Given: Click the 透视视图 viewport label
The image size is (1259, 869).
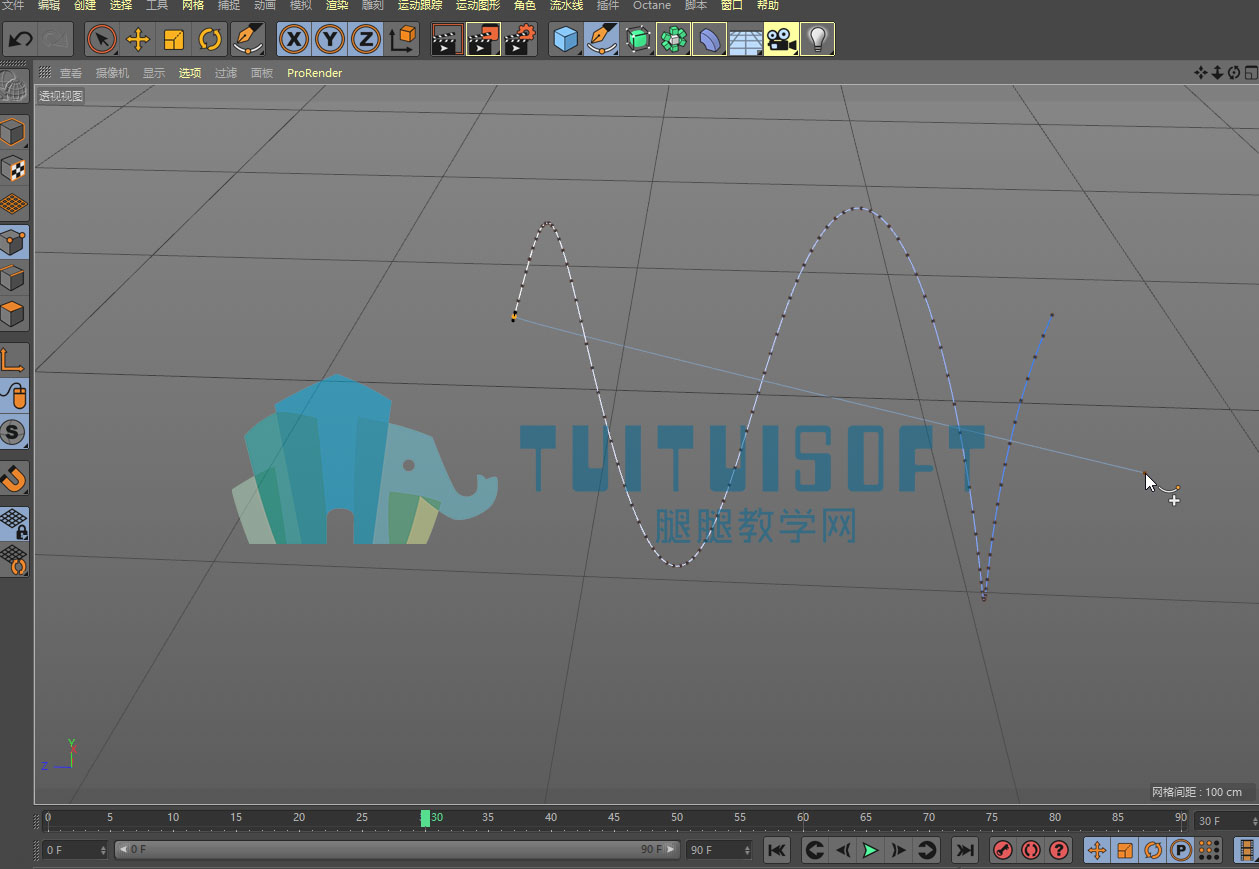Looking at the screenshot, I should 61,96.
